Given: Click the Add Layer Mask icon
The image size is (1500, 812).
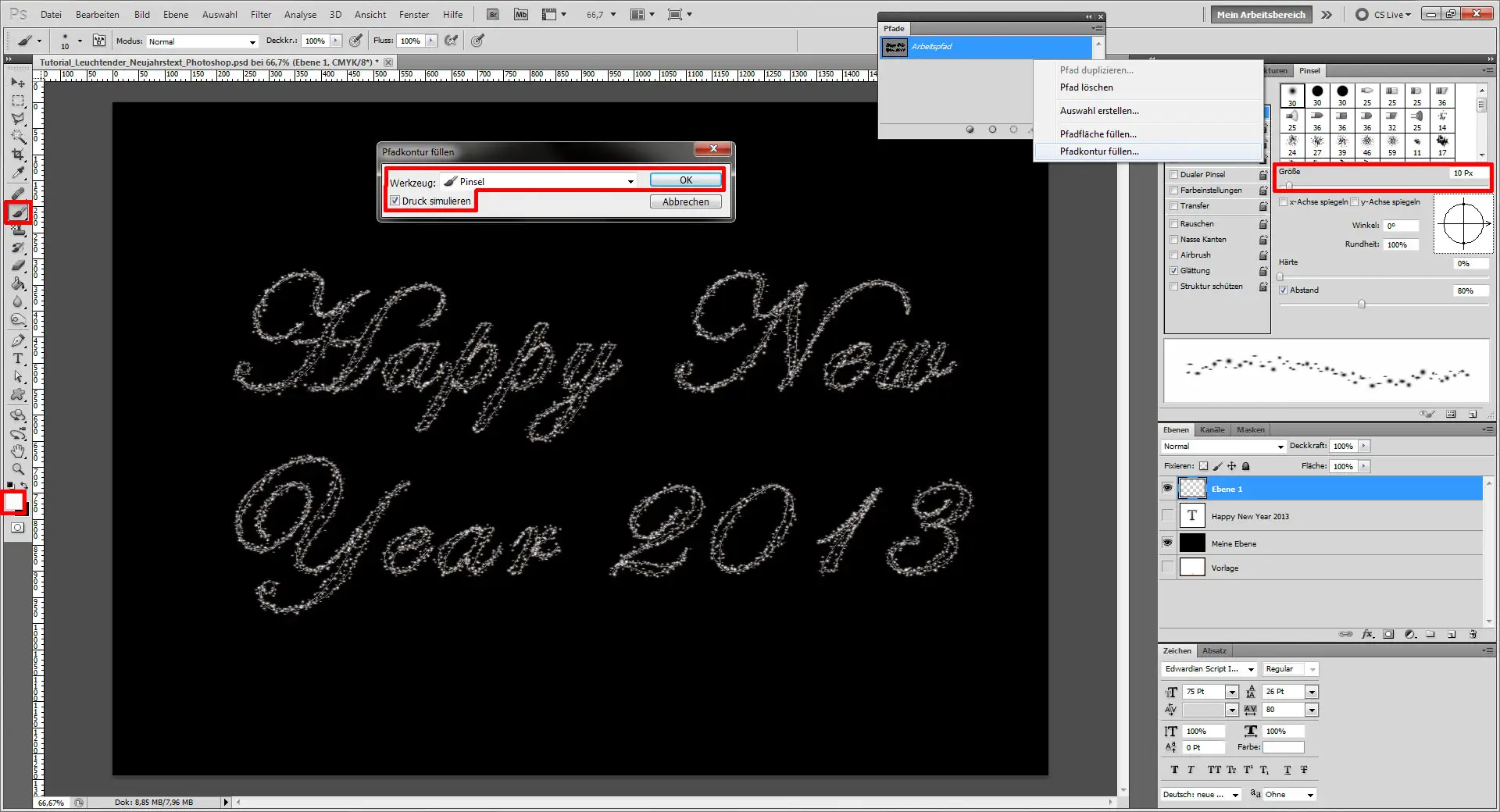Looking at the screenshot, I should tap(1388, 634).
